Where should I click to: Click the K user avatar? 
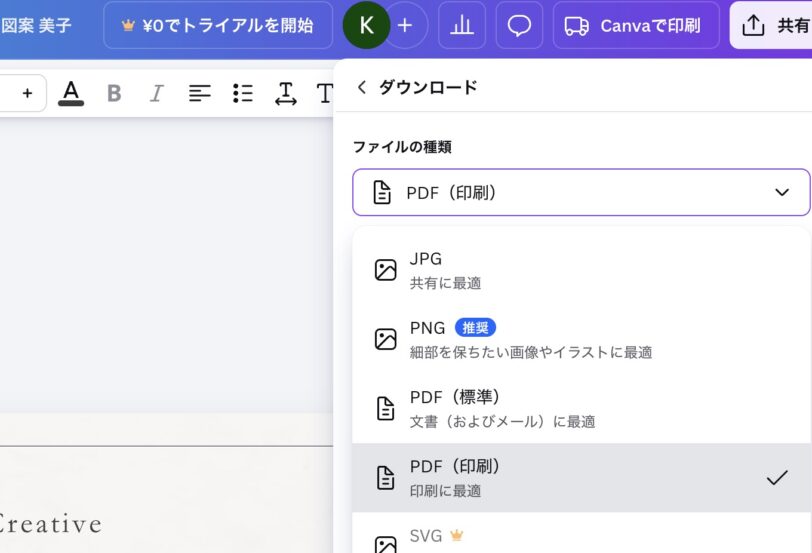click(x=366, y=25)
